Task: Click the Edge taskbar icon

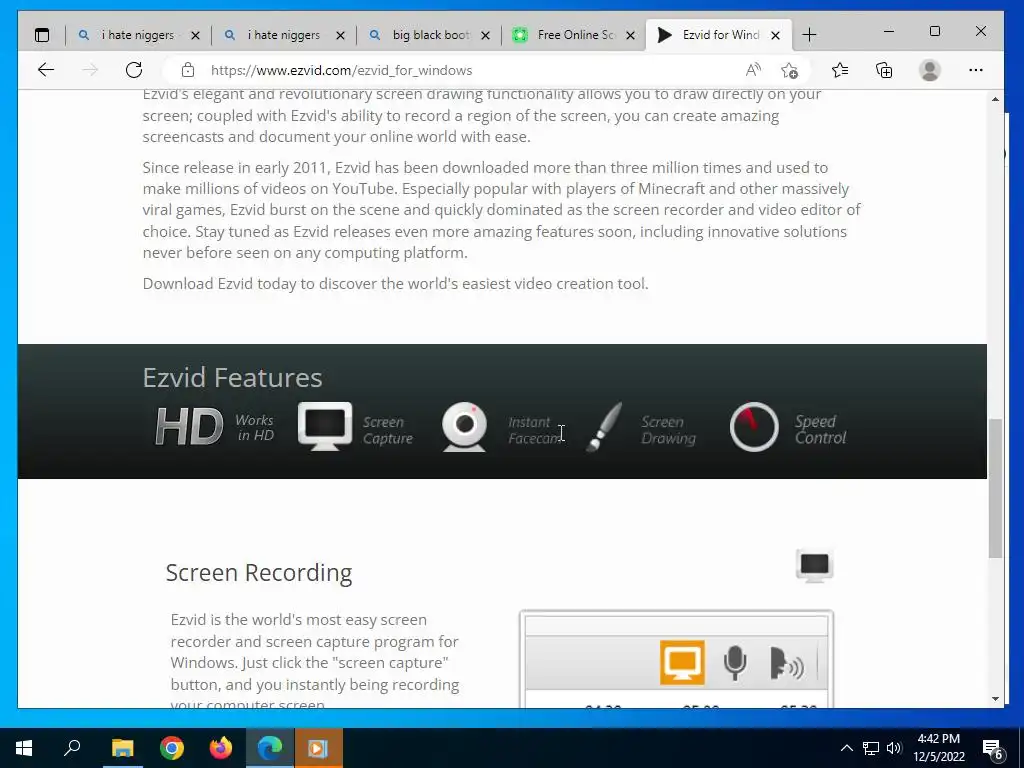Action: tap(270, 748)
